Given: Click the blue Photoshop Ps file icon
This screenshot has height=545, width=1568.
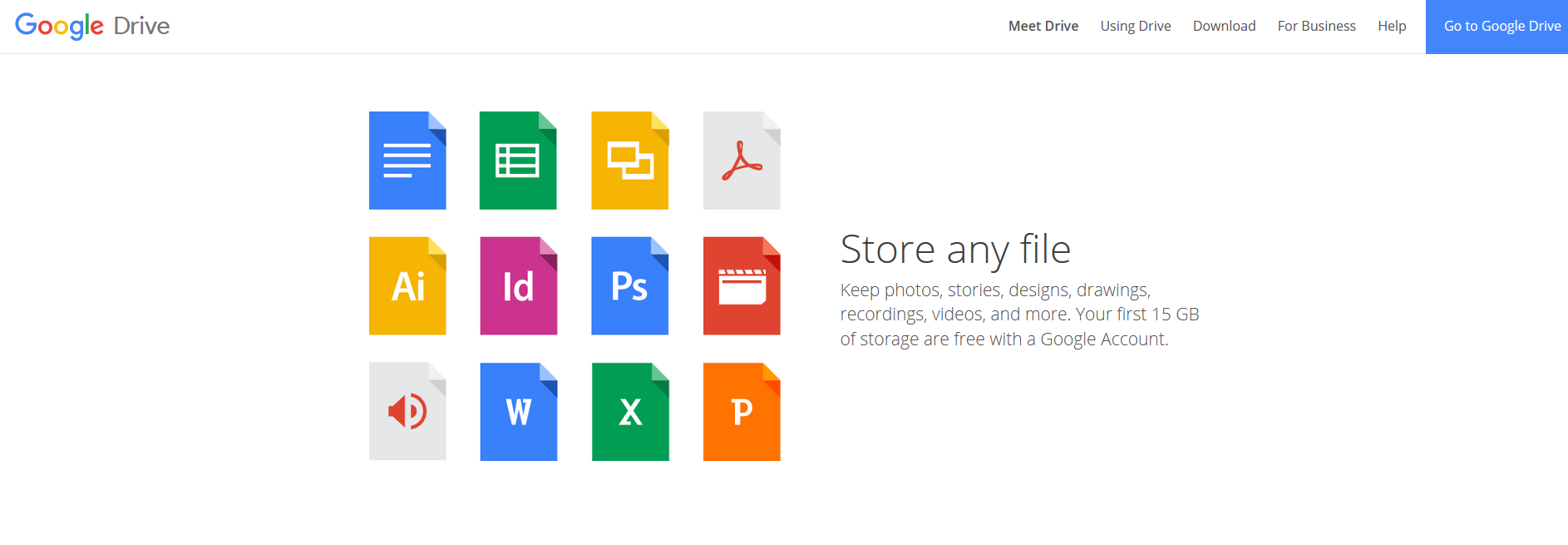Looking at the screenshot, I should [630, 286].
